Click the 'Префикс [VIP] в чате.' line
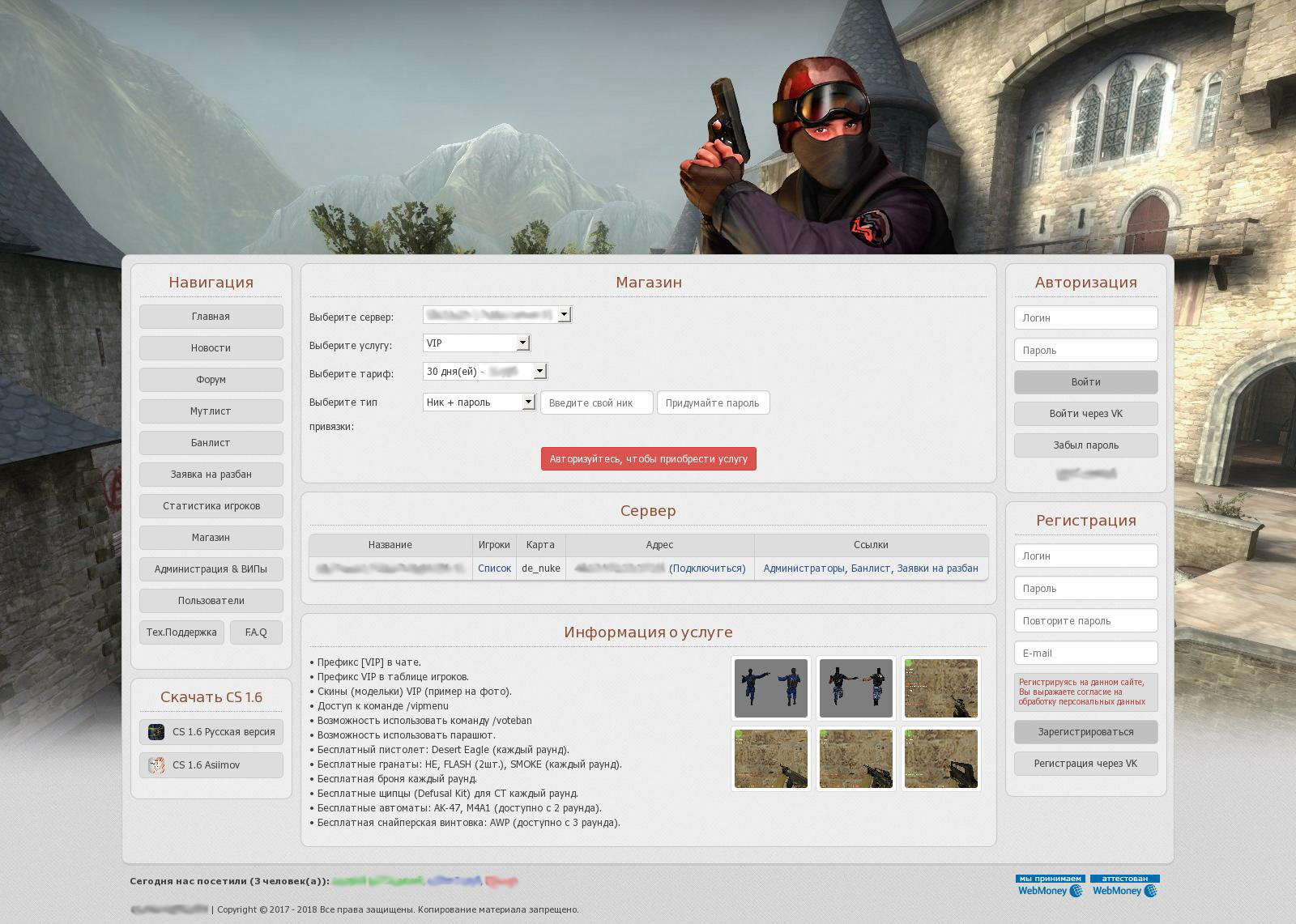The height and width of the screenshot is (924, 1296). pos(365,662)
